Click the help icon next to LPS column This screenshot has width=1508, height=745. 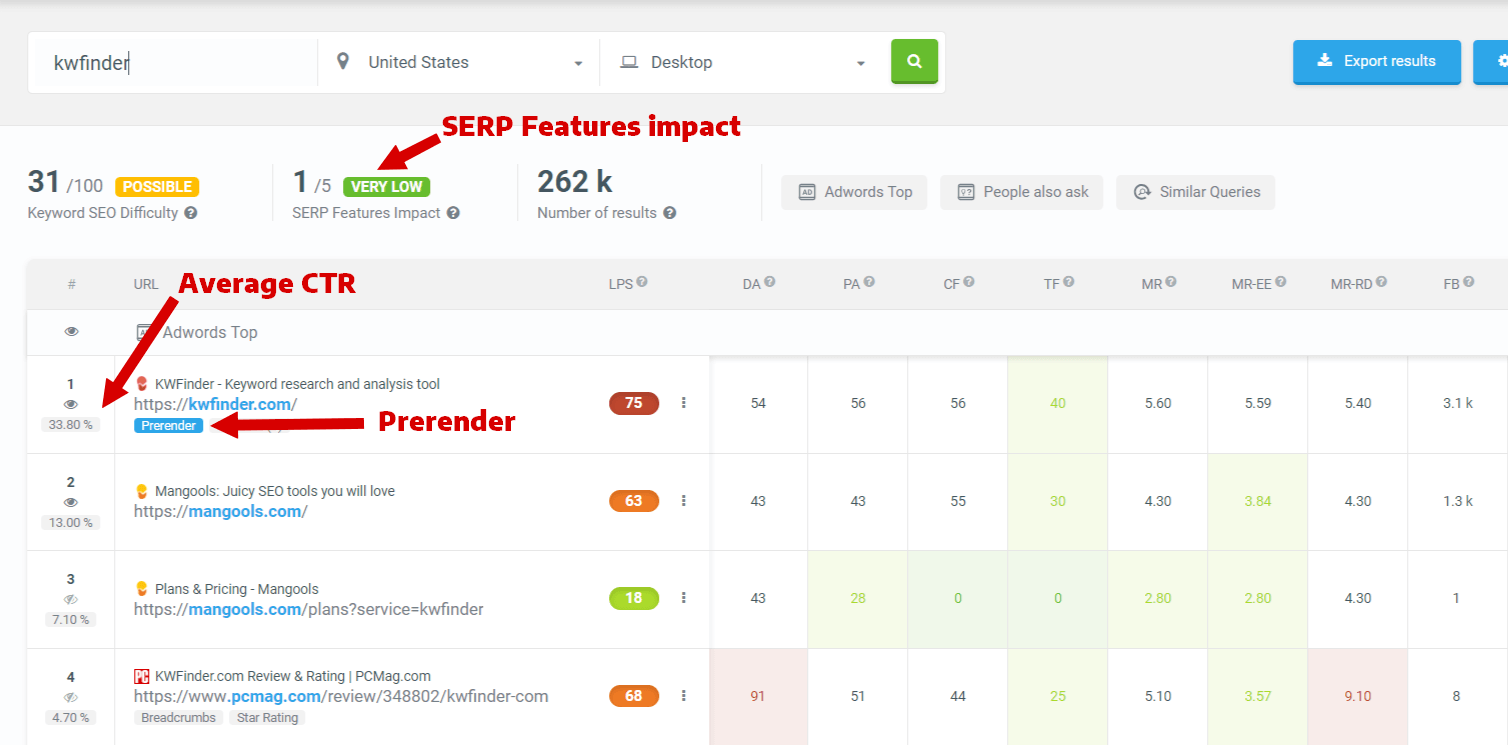(x=642, y=283)
